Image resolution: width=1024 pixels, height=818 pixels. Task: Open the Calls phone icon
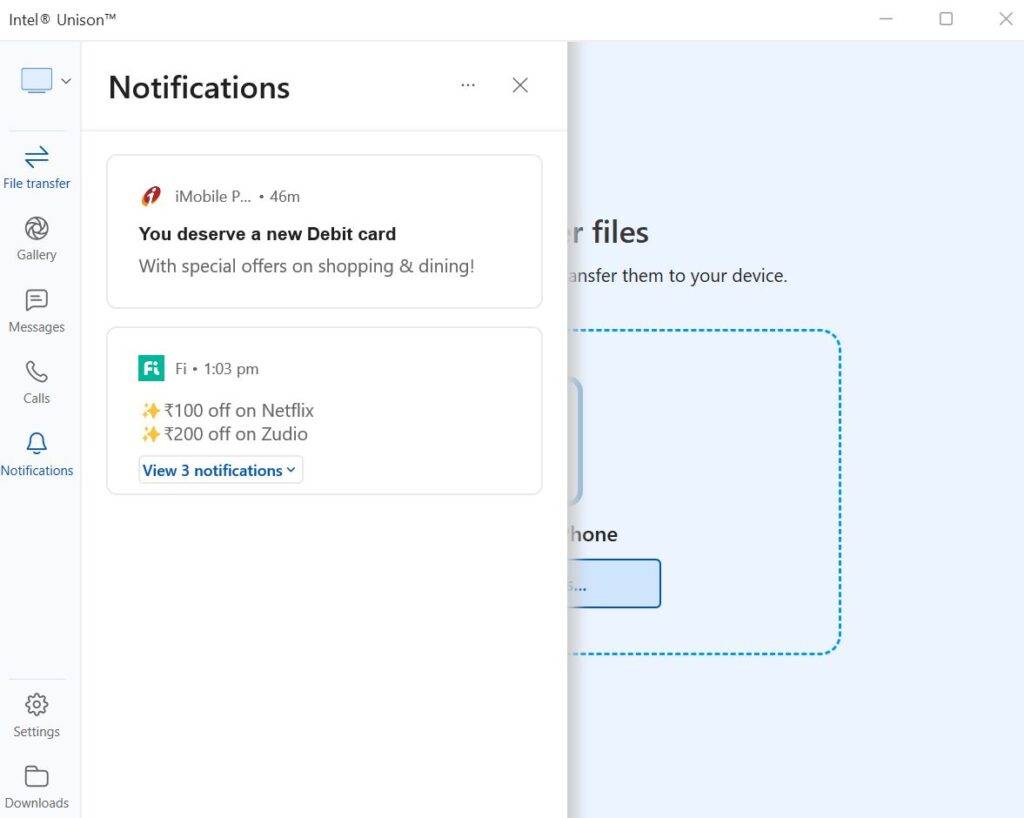pos(37,372)
